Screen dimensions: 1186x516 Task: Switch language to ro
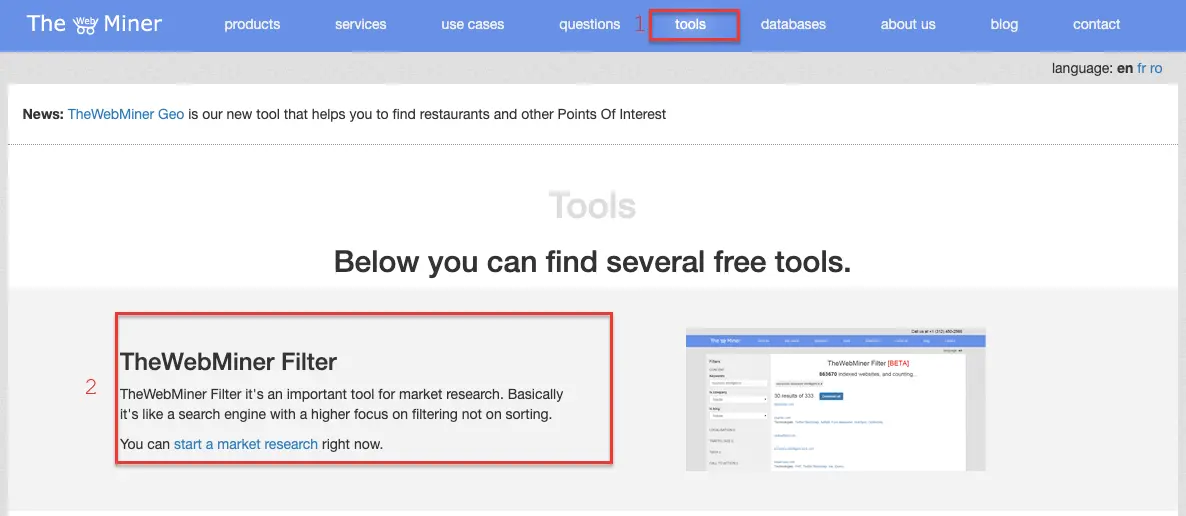1156,68
